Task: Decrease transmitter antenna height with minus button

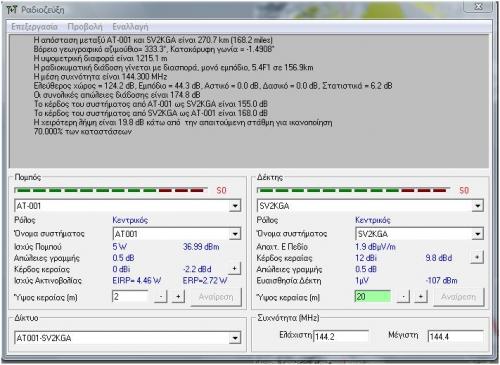Action: tap(161, 296)
